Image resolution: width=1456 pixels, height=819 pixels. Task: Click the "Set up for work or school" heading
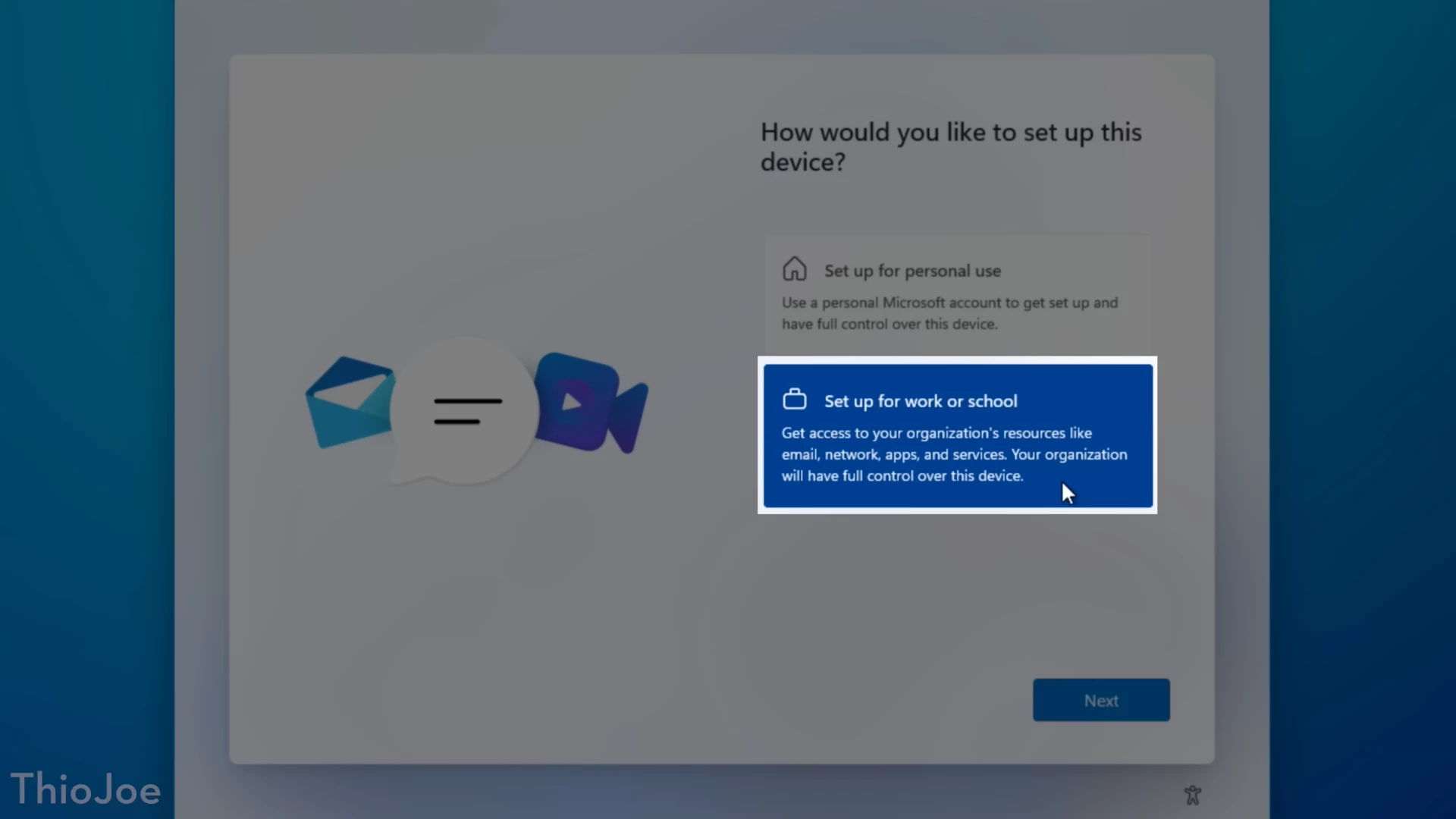point(920,401)
